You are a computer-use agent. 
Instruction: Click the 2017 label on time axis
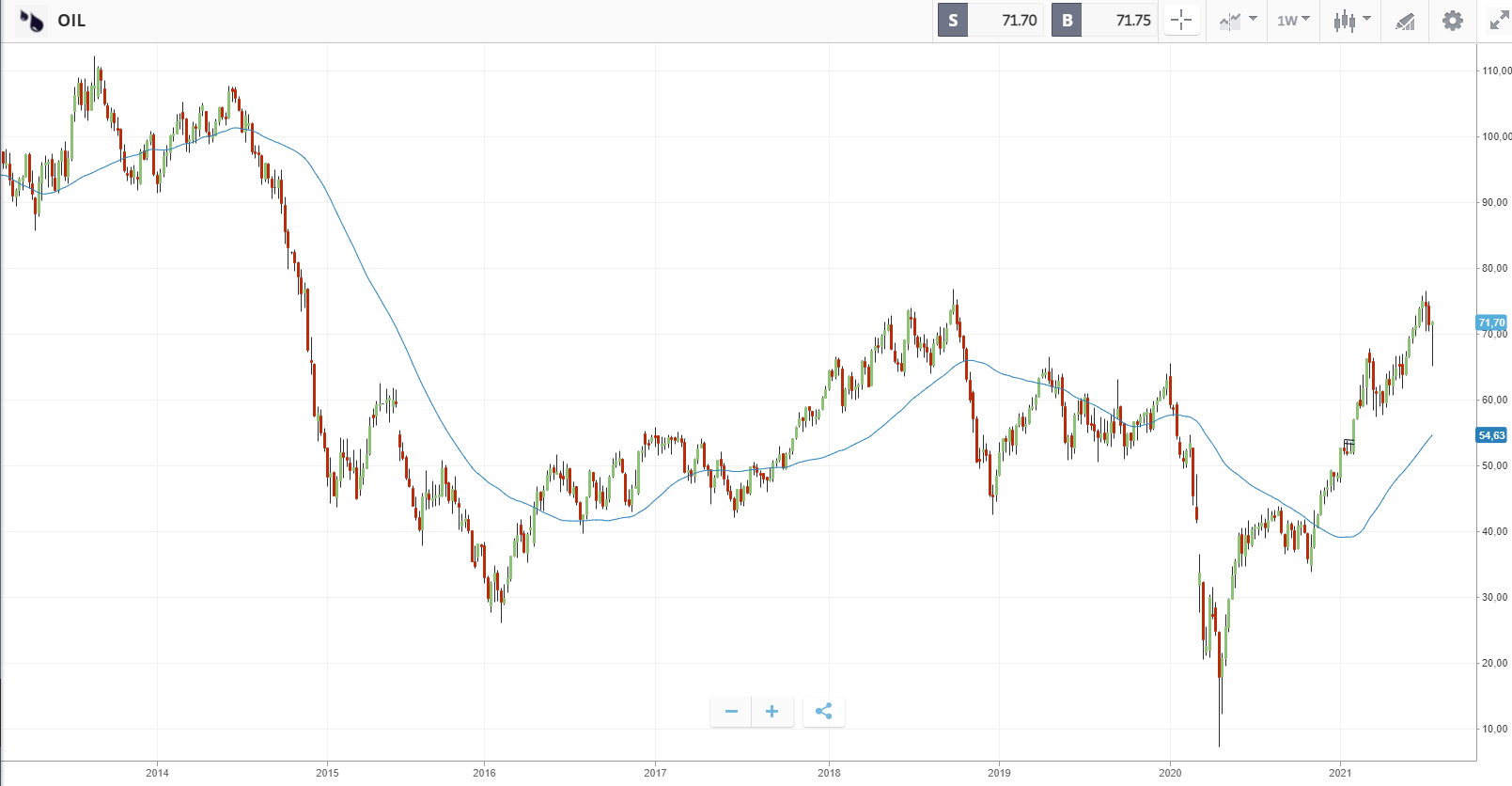(x=655, y=773)
